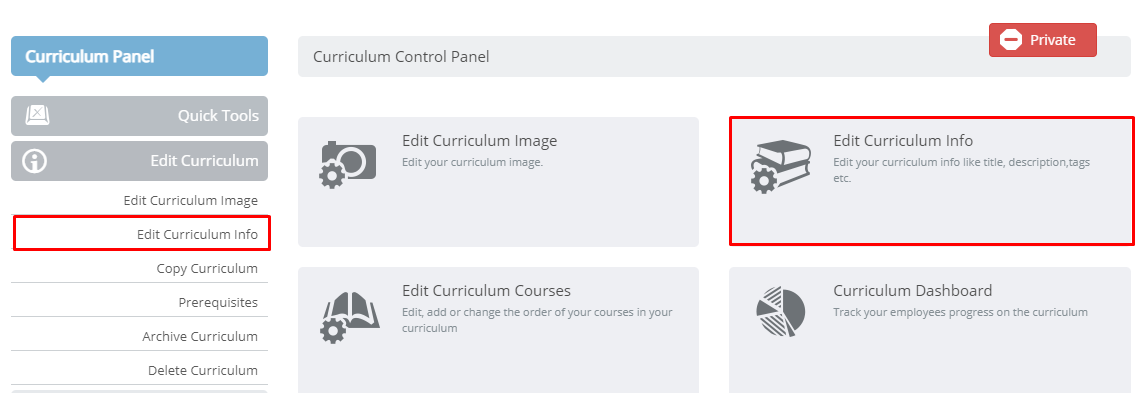Viewport: 1141px width, 393px height.
Task: Open the Curriculum Panel header
Action: (x=139, y=56)
